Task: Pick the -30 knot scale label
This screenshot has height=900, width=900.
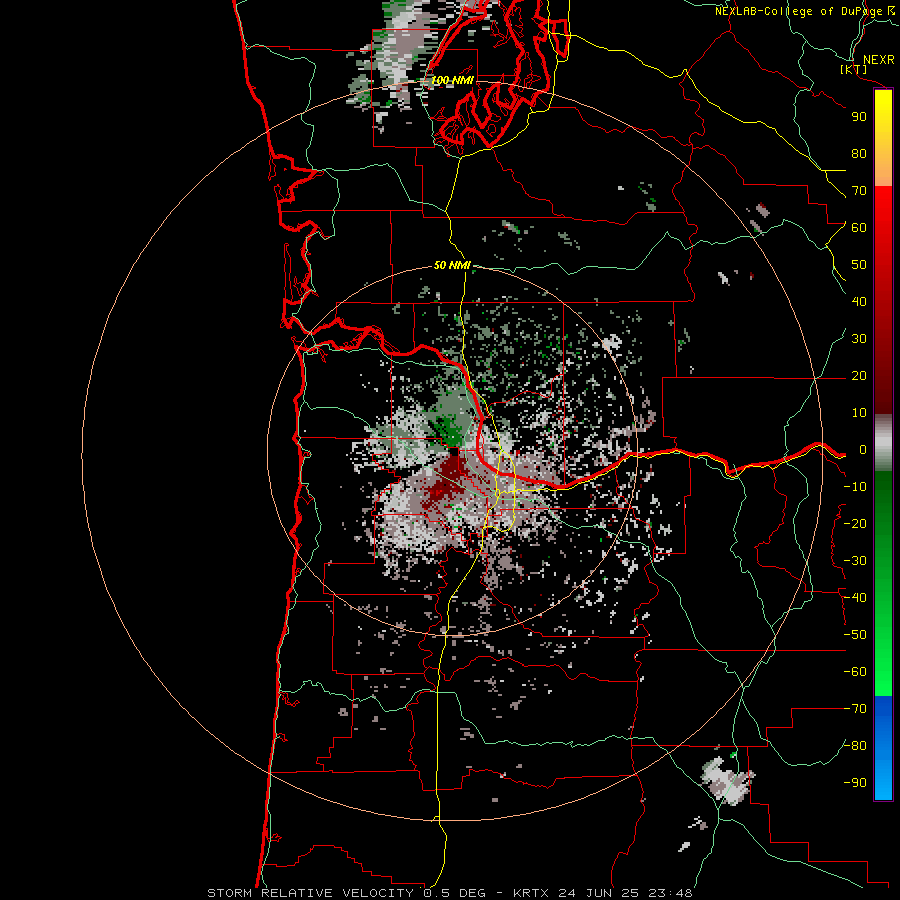Action: click(x=855, y=561)
